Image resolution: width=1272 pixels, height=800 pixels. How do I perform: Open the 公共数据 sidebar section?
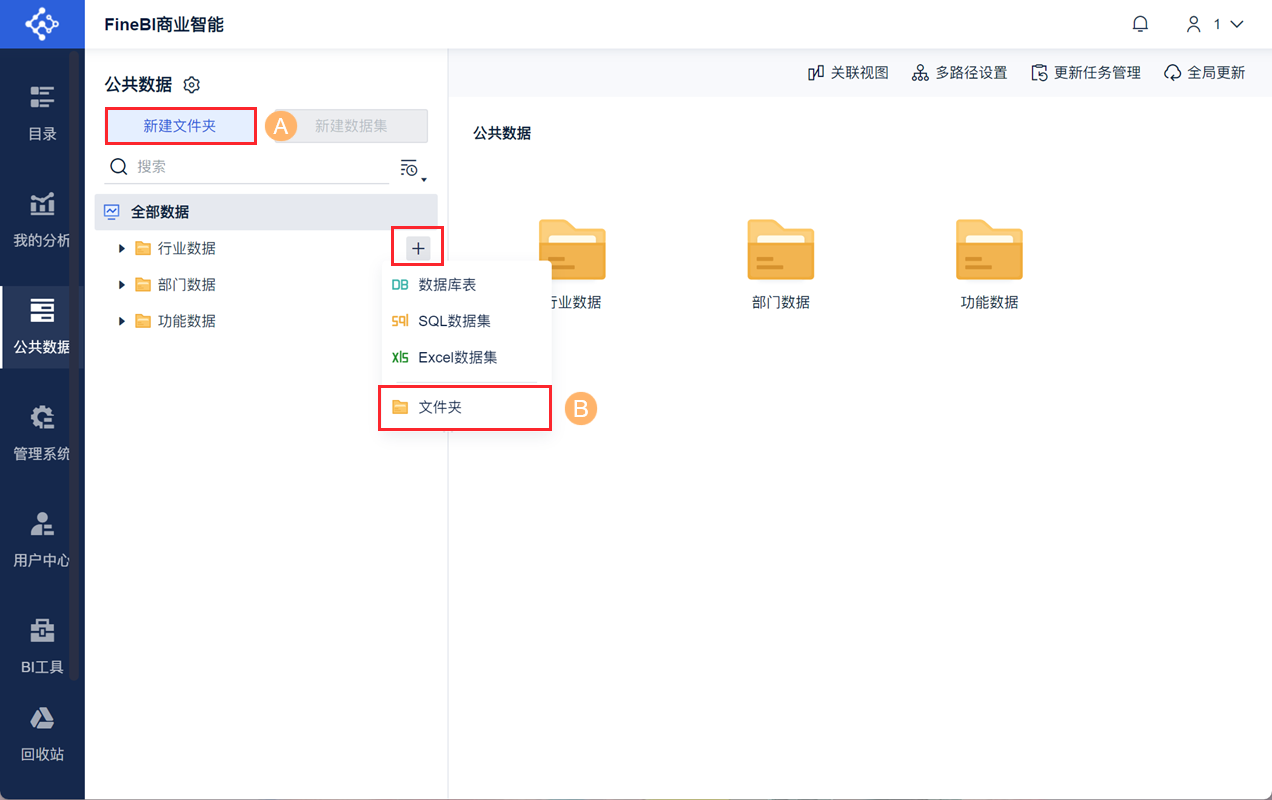42,327
